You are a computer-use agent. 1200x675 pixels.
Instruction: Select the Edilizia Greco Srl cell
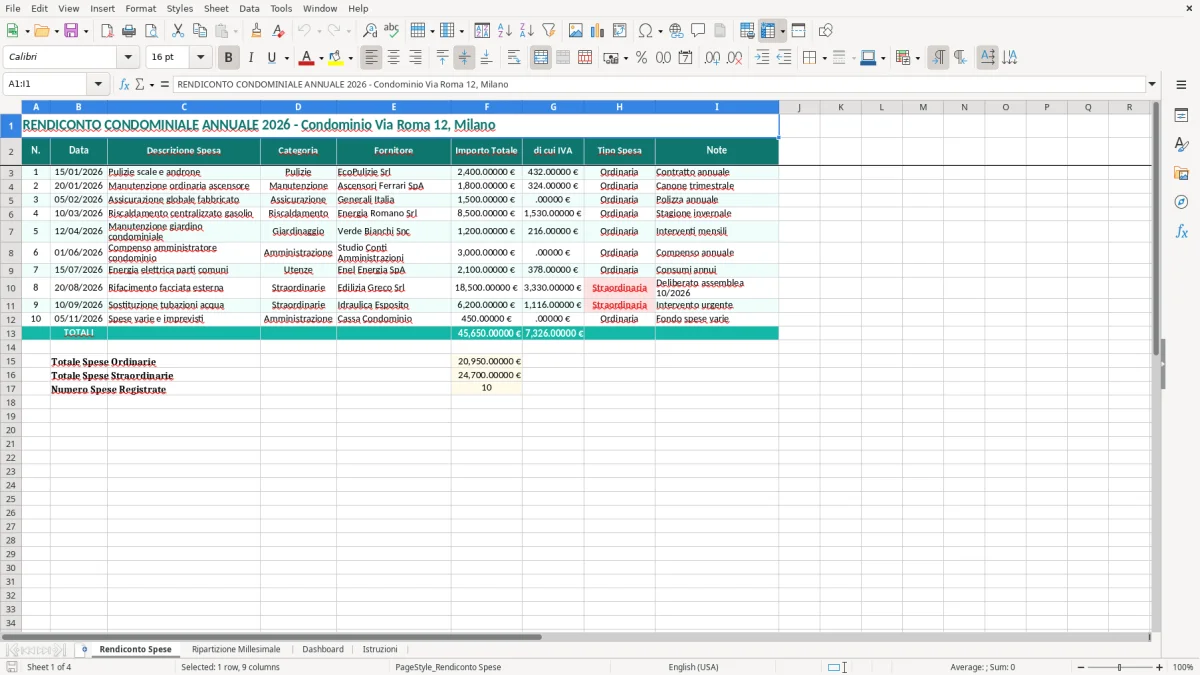coord(393,288)
